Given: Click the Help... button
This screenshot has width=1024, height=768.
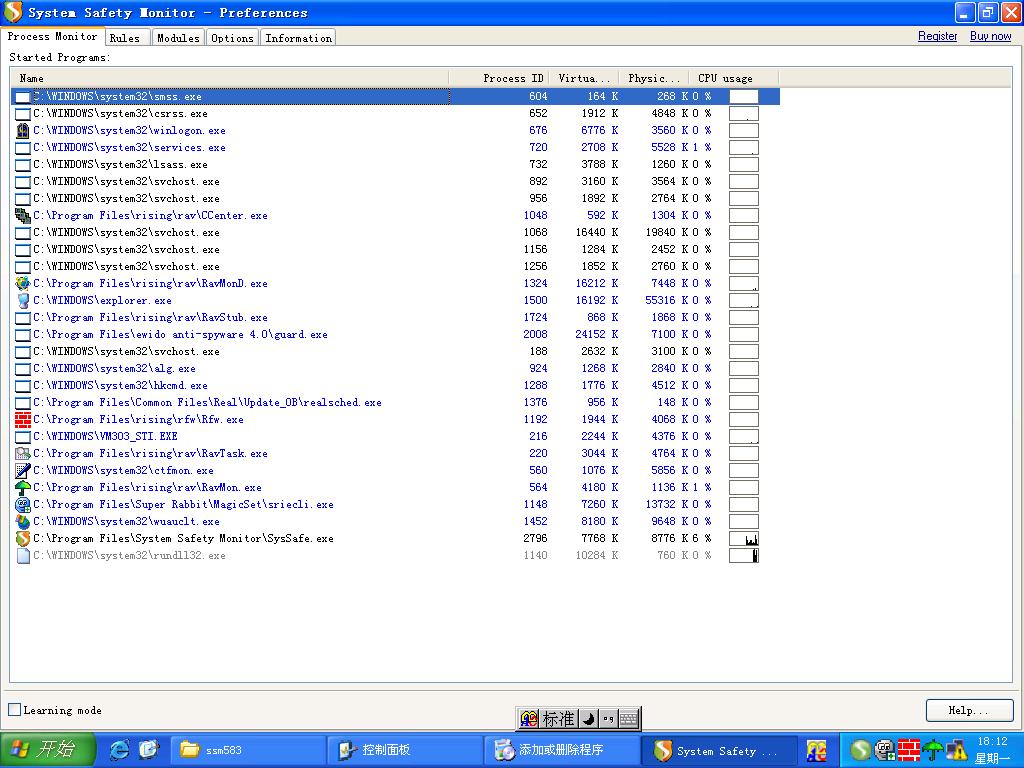Looking at the screenshot, I should 968,710.
